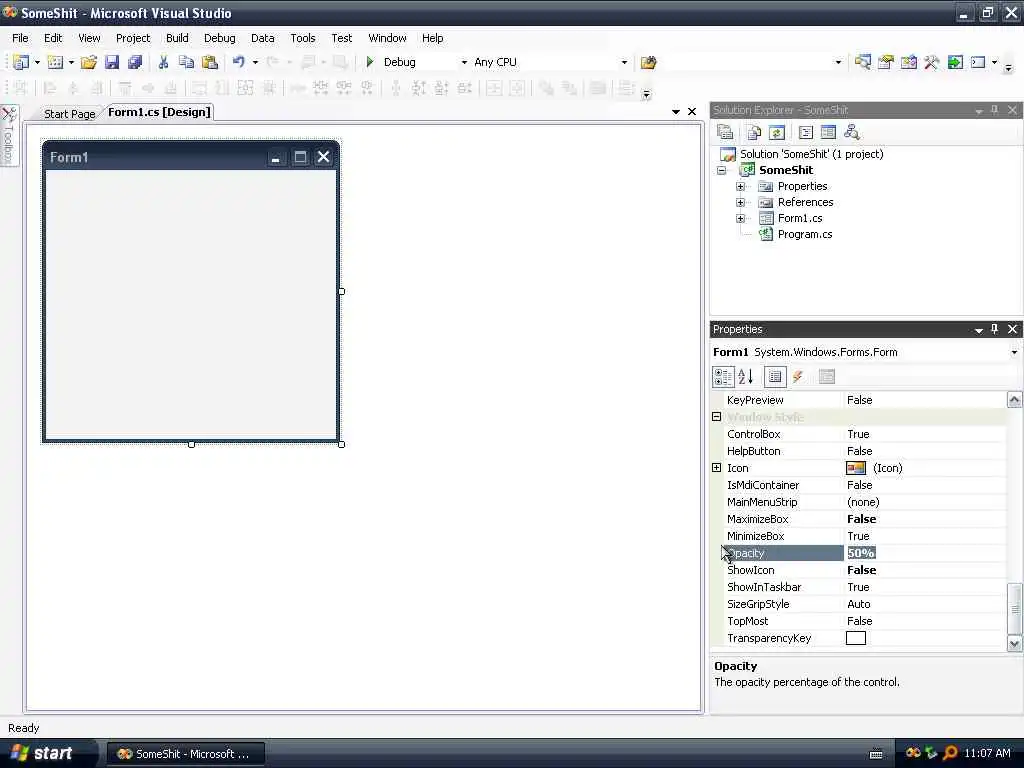
Task: Expand the Icon property
Action: click(716, 468)
